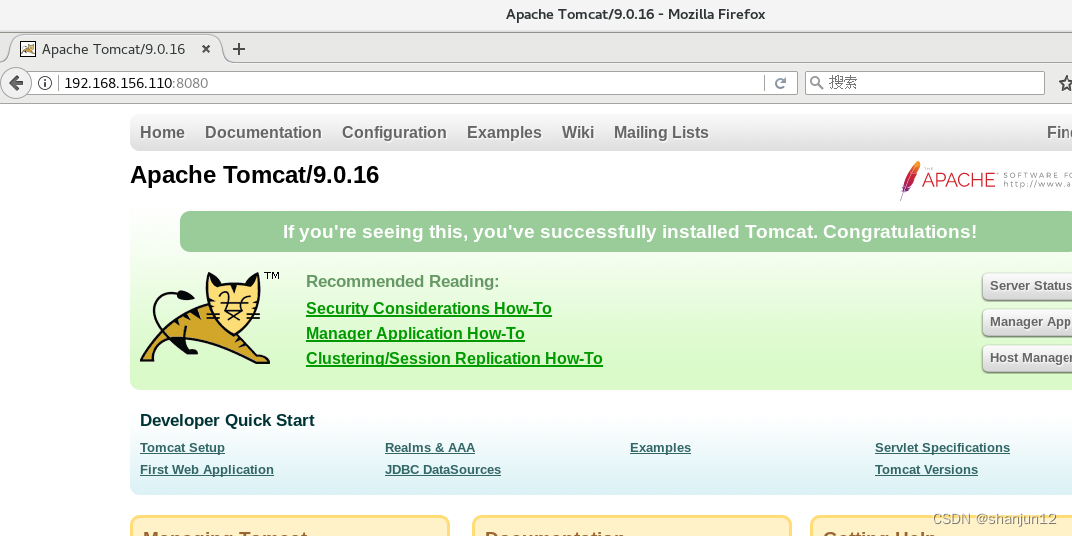Focus the 搜索 search field

[924, 83]
